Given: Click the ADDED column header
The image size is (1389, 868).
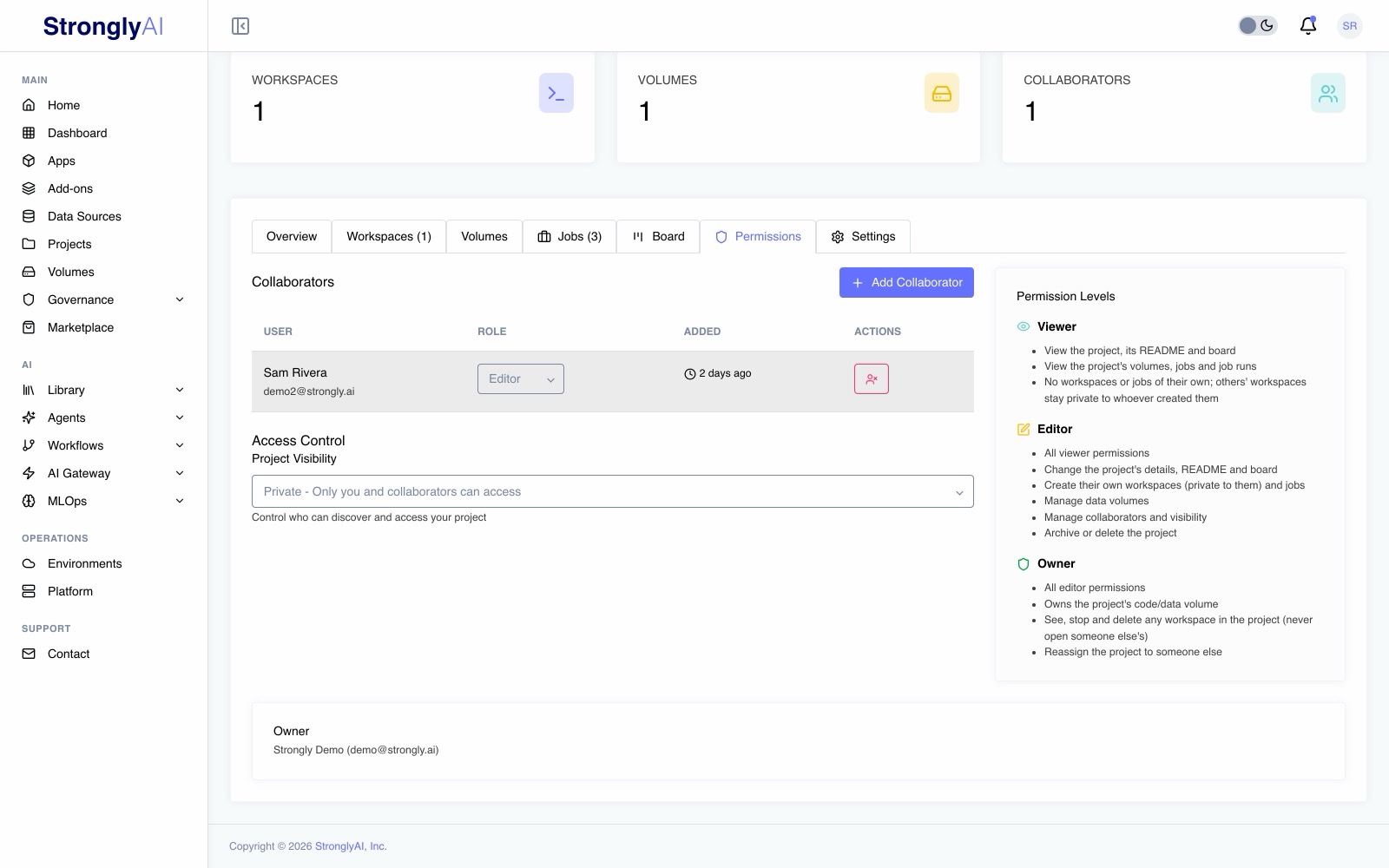Looking at the screenshot, I should 702,332.
